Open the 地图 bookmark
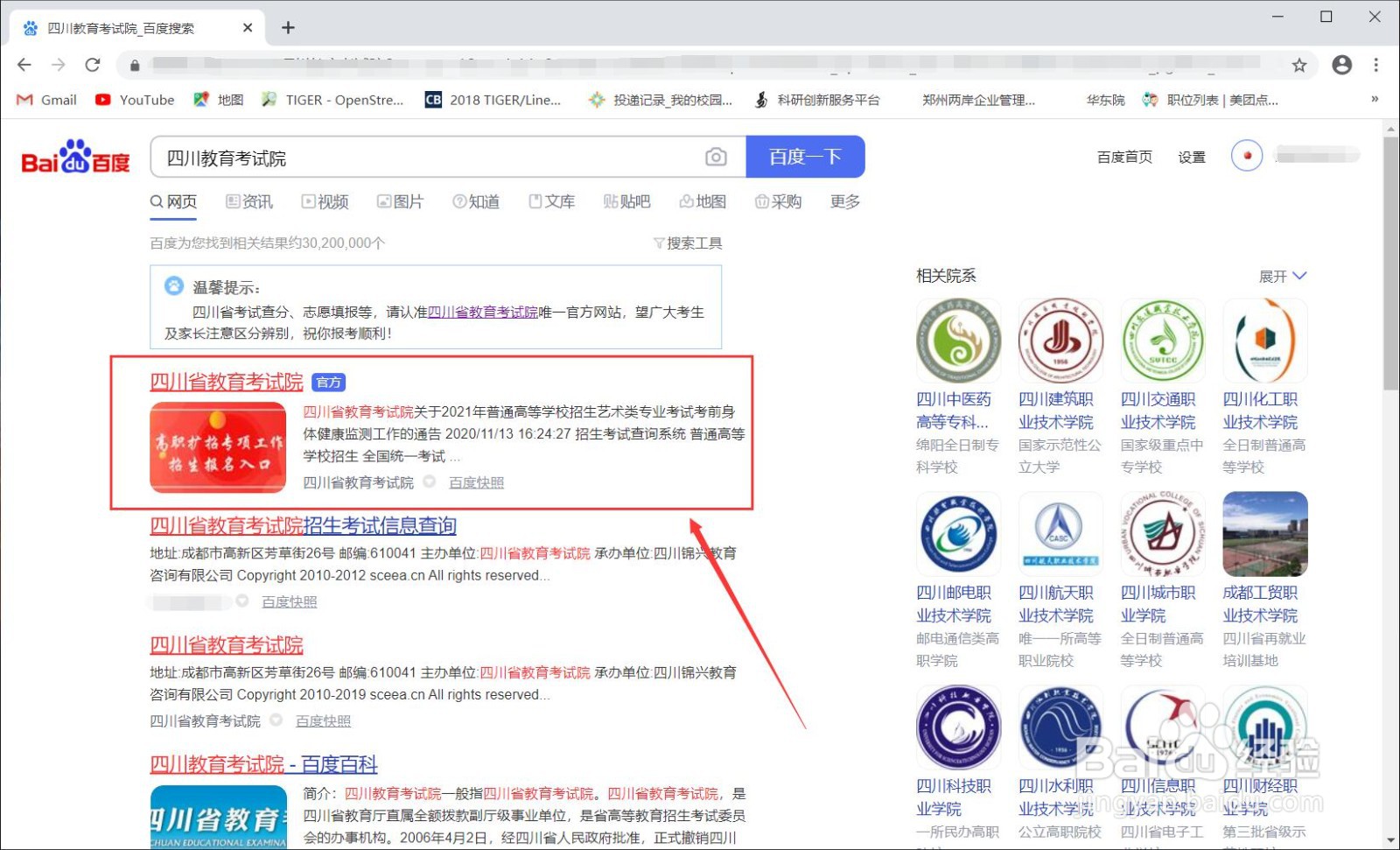 click(219, 100)
